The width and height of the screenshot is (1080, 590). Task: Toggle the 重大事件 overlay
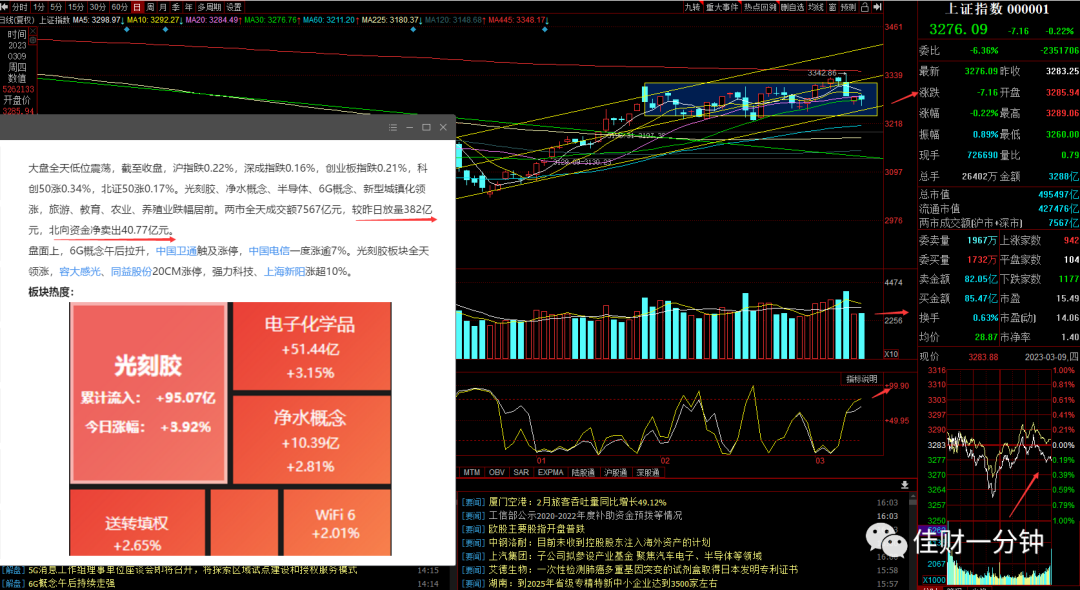(x=723, y=7)
